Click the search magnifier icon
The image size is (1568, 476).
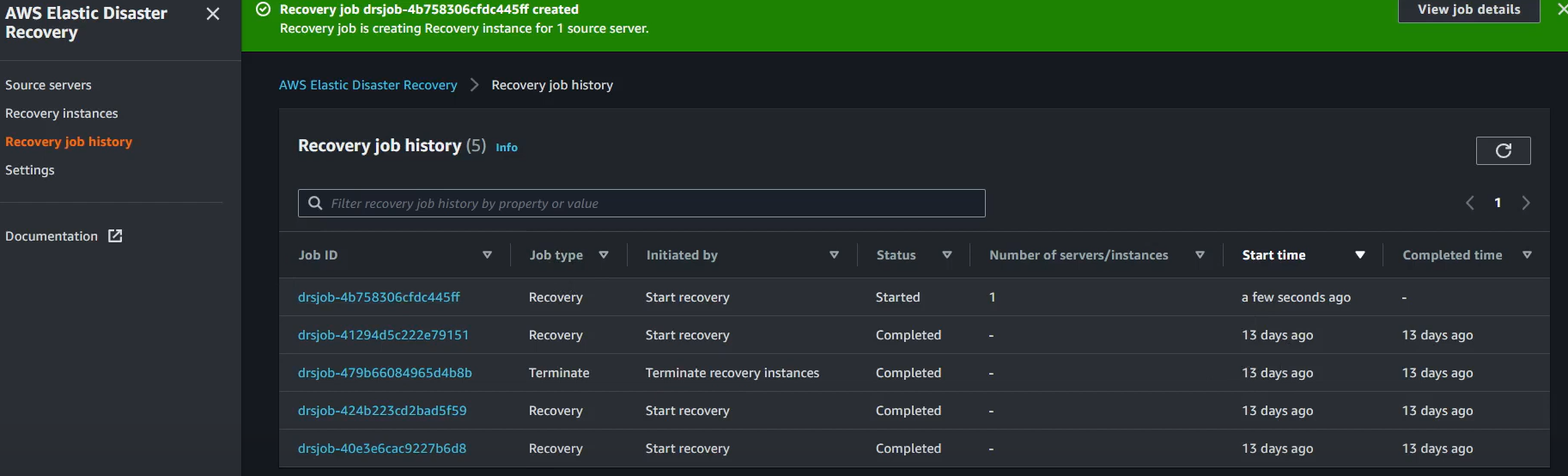point(315,203)
